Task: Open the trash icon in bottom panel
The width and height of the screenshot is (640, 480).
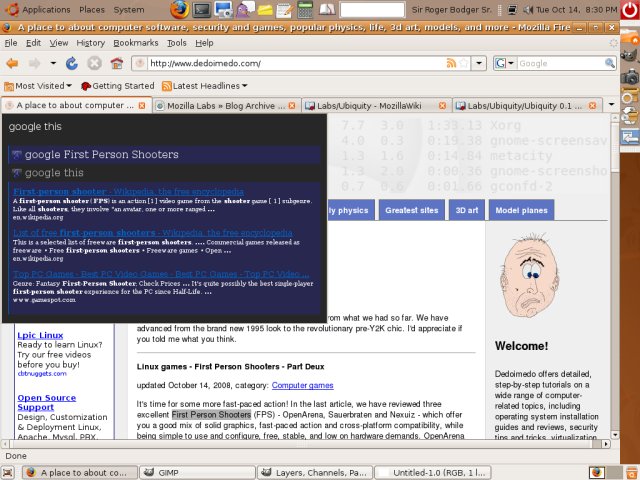Action: tap(631, 472)
